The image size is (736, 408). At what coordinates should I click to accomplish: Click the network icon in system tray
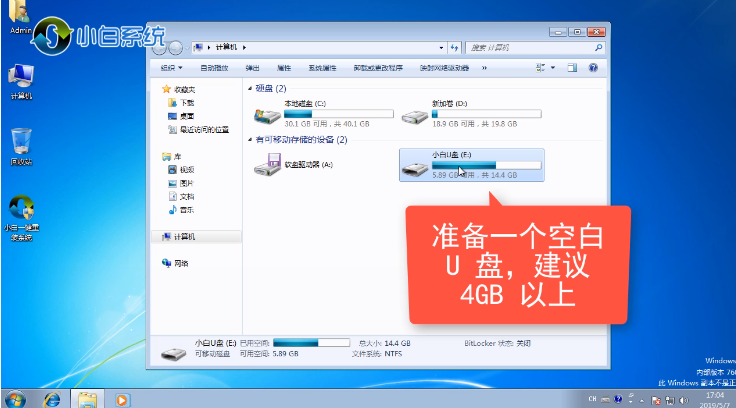coord(670,400)
